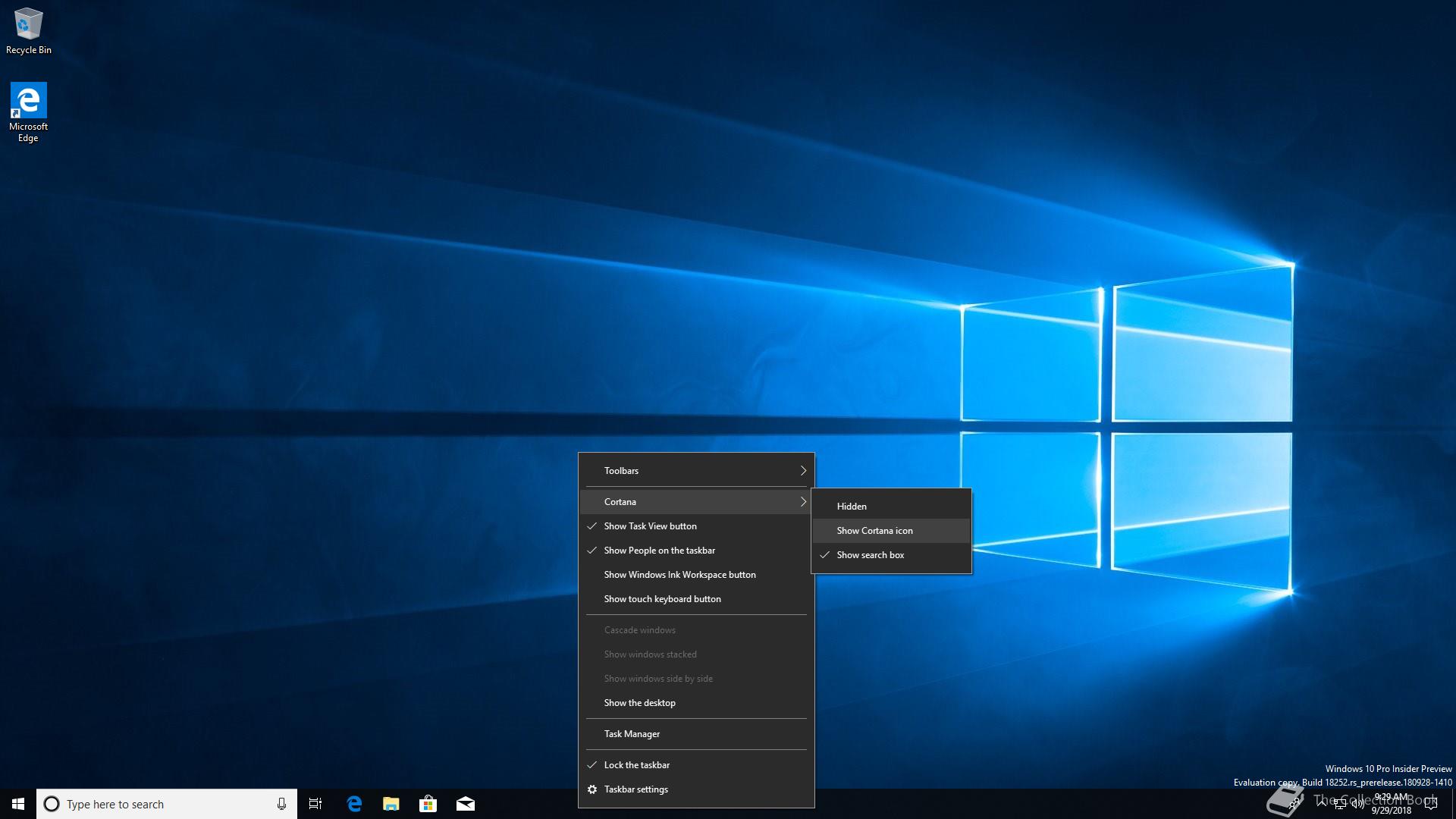
Task: Click the microphone icon in the search box
Action: click(281, 804)
